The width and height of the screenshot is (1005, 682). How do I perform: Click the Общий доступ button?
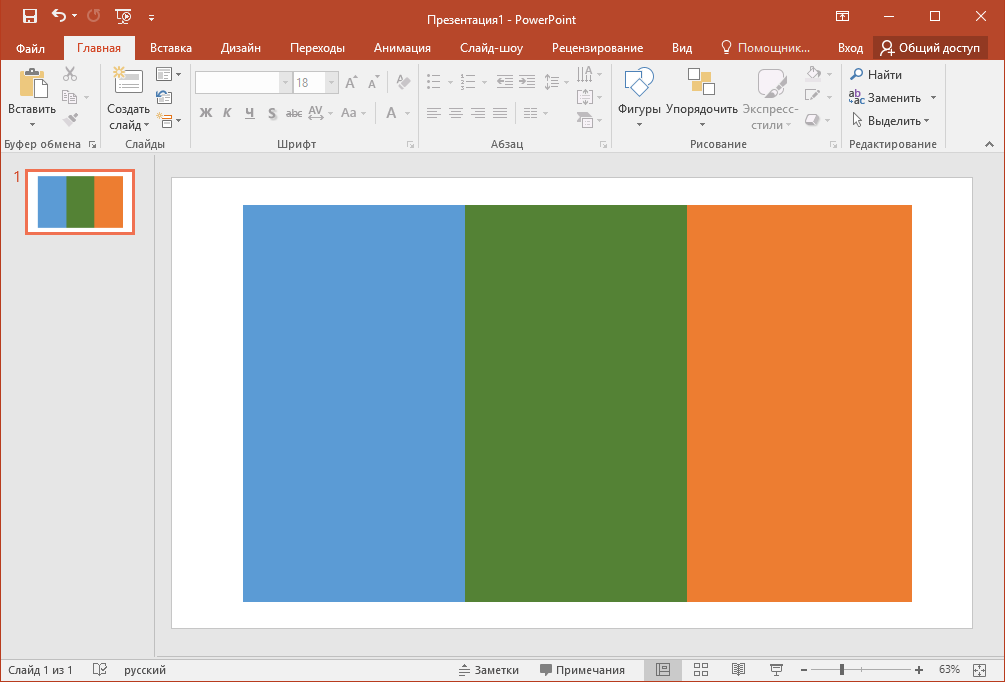(930, 48)
